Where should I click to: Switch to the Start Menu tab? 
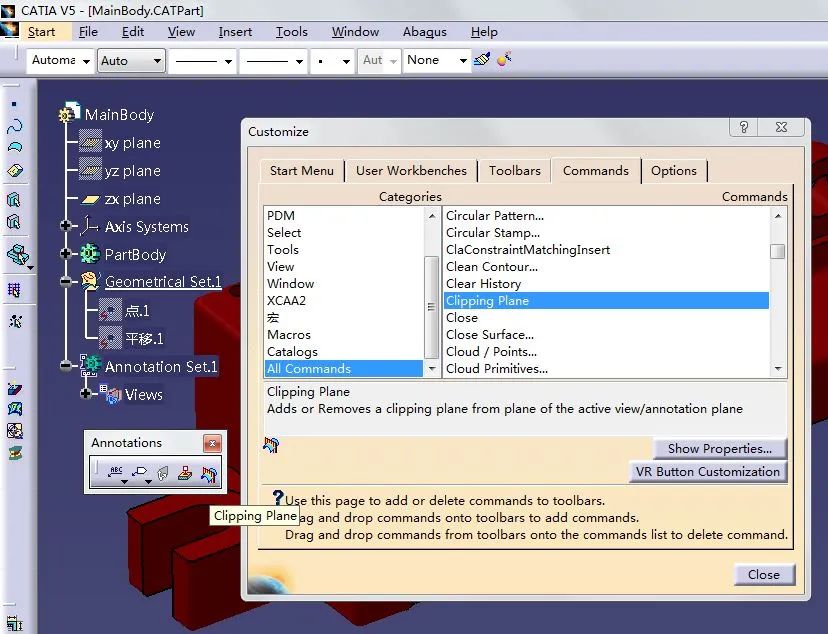[x=302, y=171]
